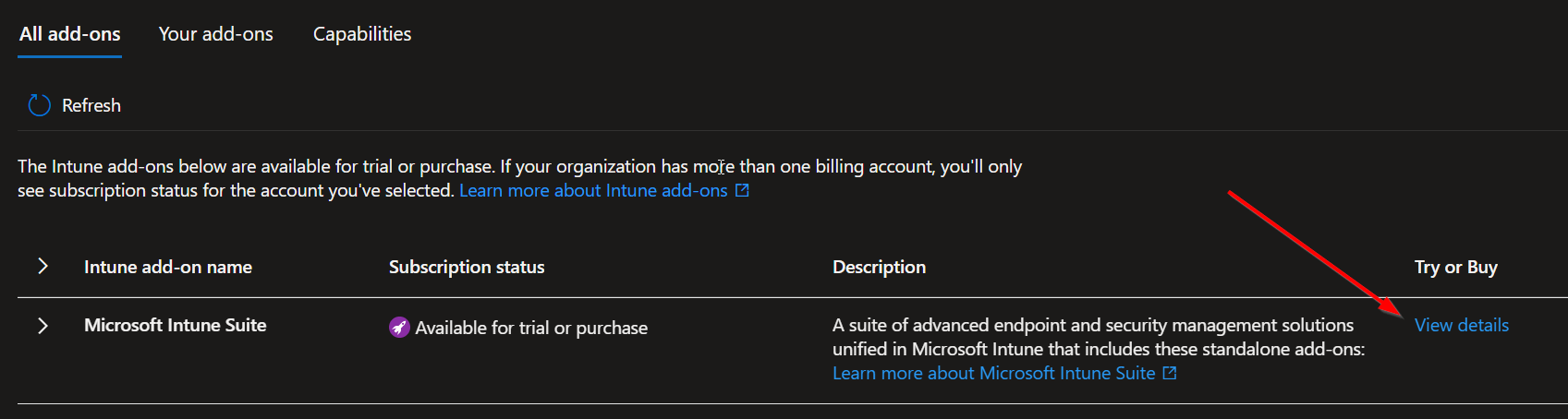Viewport: 1568px width, 419px height.
Task: Click external-link icon after Intune add-ons link
Action: [x=742, y=191]
